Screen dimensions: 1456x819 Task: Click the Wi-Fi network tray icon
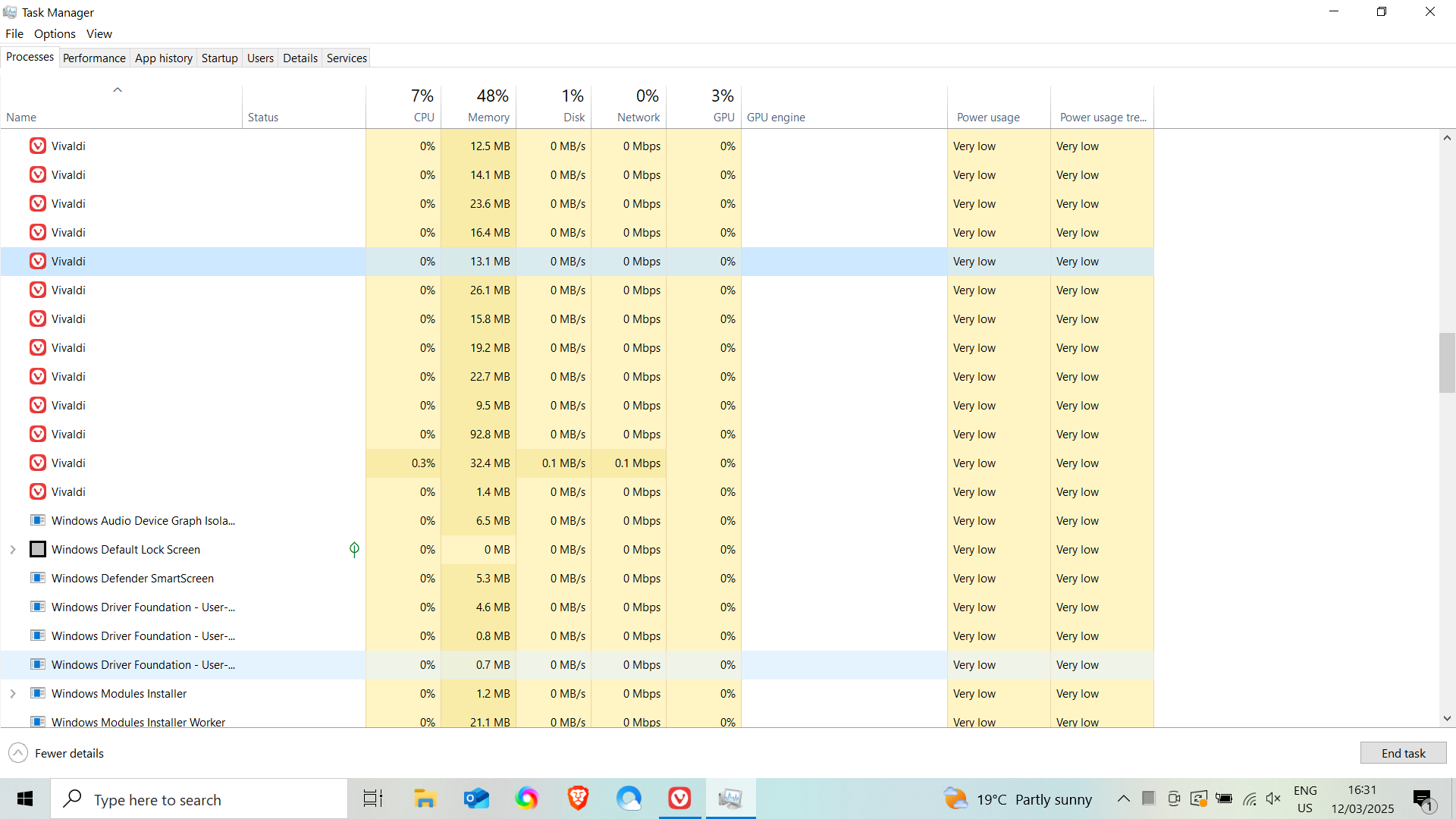click(1250, 799)
